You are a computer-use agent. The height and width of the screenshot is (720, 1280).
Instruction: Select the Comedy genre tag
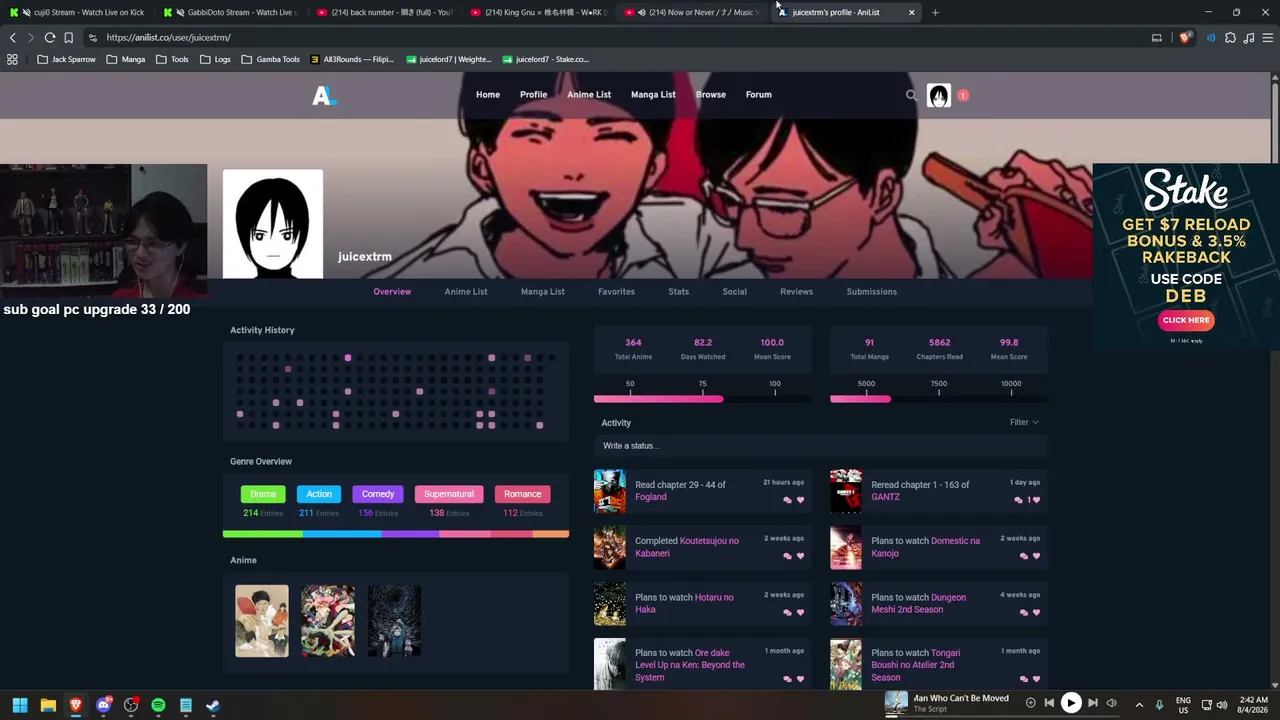[x=378, y=494]
